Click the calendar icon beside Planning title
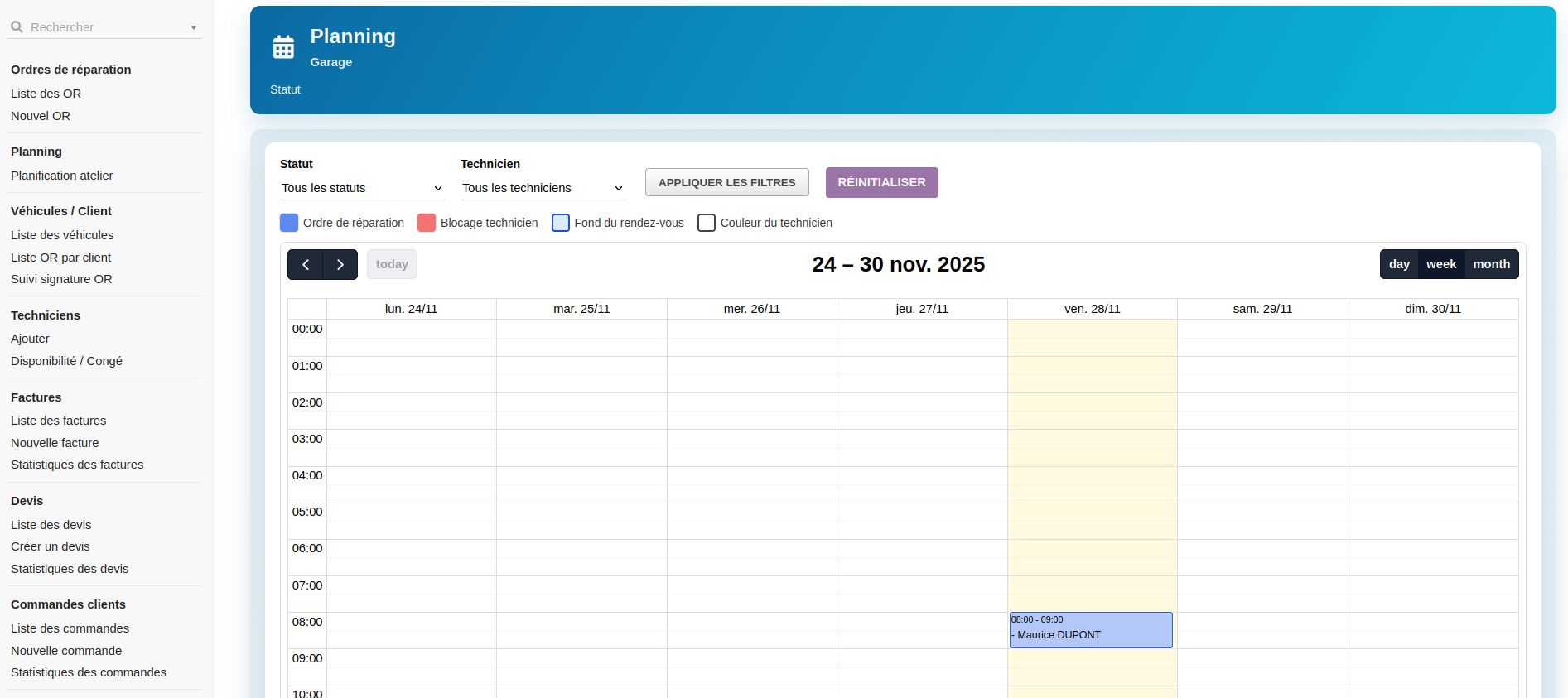The width and height of the screenshot is (1568, 698). (283, 47)
